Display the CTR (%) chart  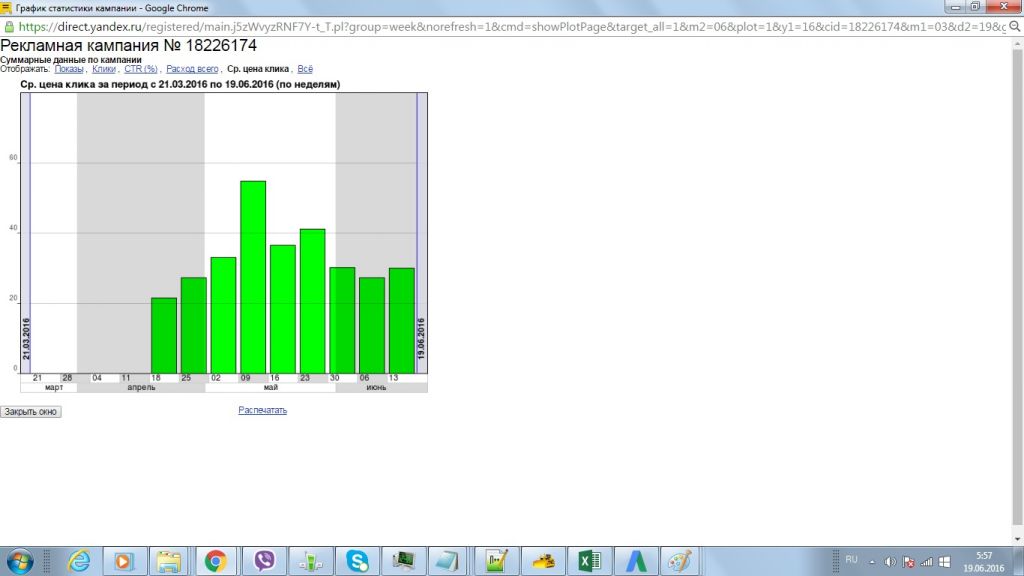(140, 69)
